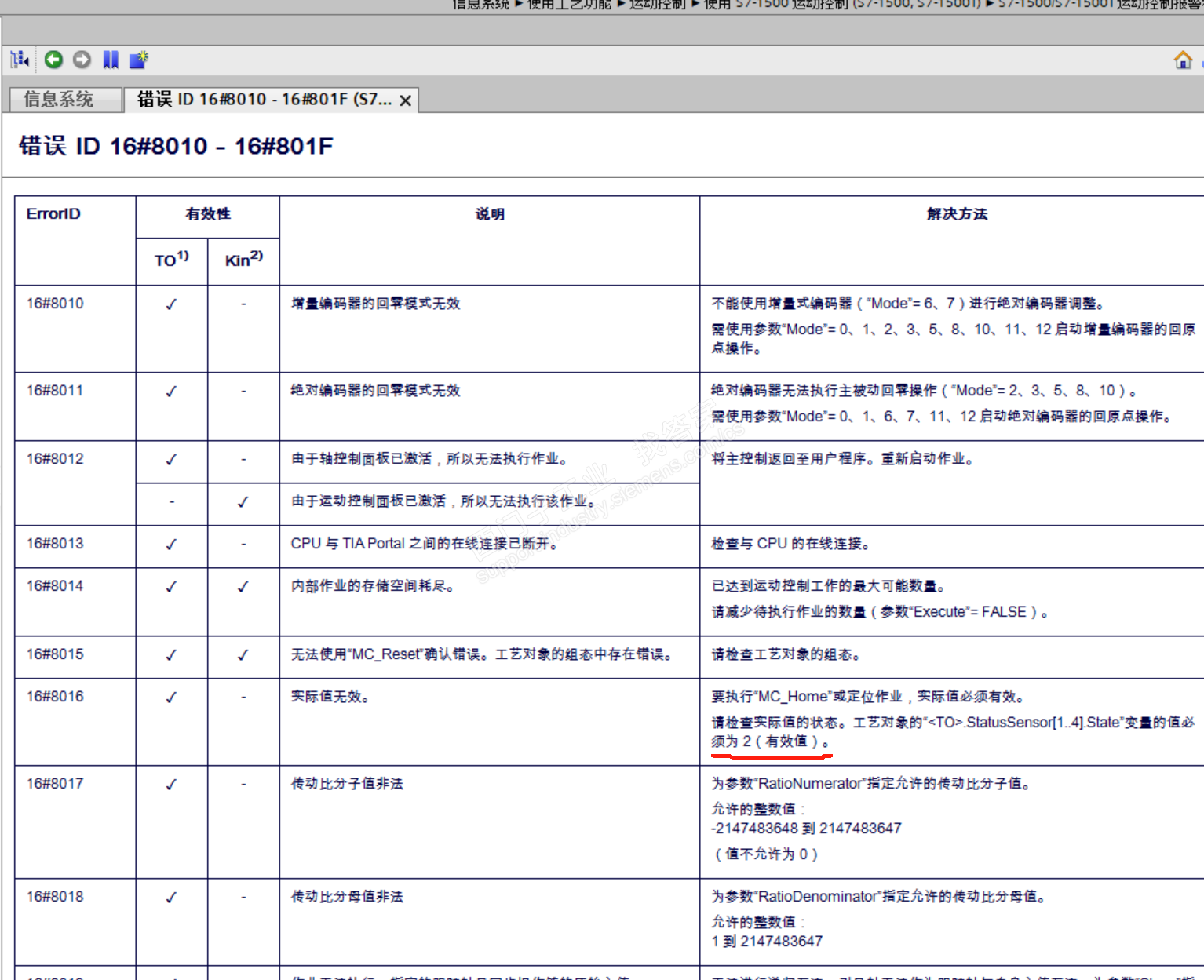Toggle the contents tree panel icon
The width and height of the screenshot is (1204, 980).
pos(20,60)
